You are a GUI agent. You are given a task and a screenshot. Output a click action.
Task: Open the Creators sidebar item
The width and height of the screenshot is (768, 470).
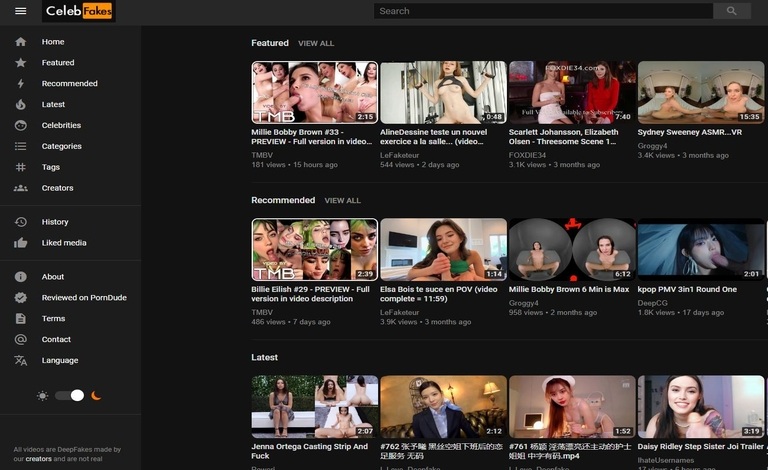(x=57, y=188)
